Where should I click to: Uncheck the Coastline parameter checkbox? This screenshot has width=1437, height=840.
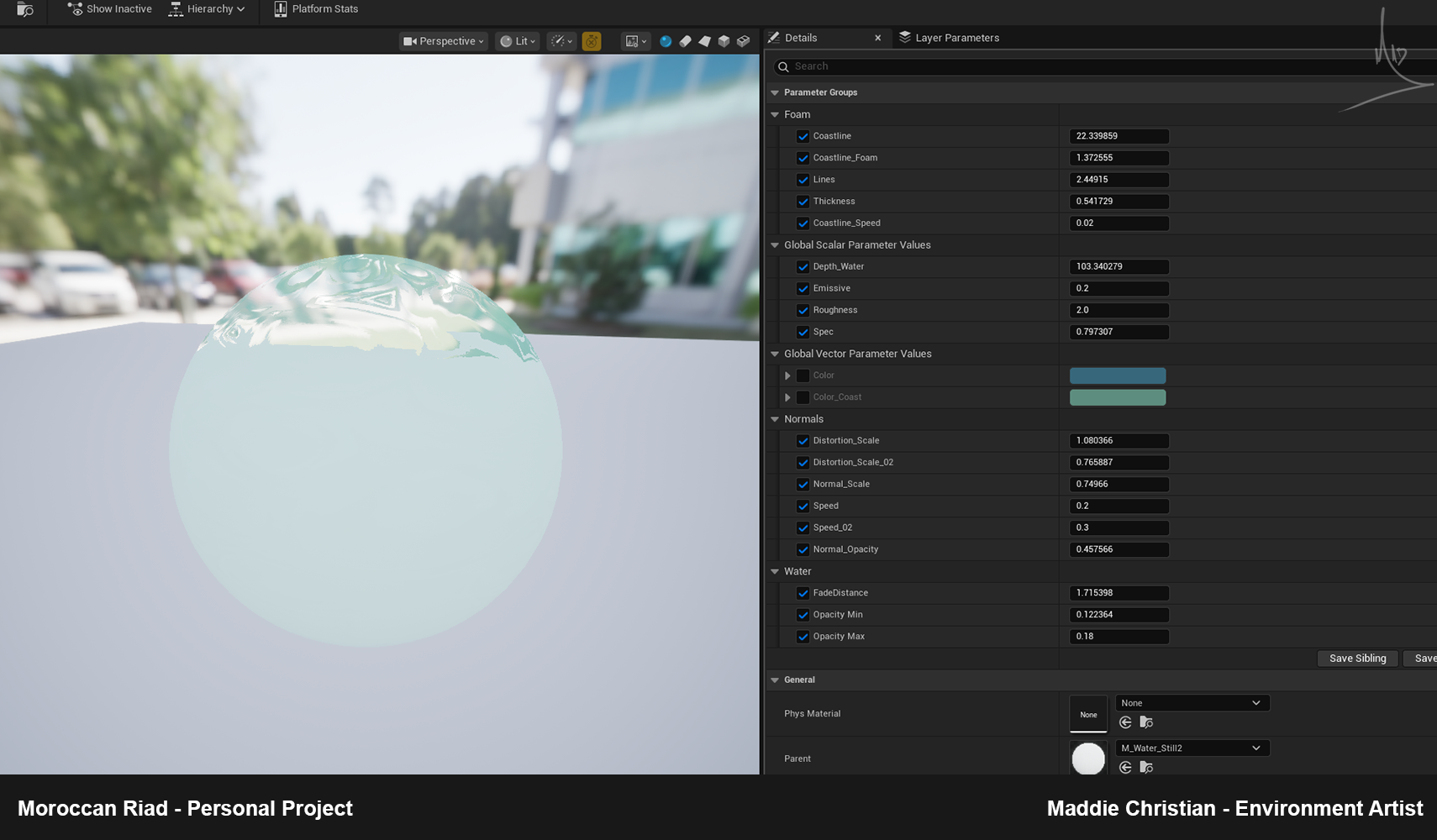coord(803,136)
